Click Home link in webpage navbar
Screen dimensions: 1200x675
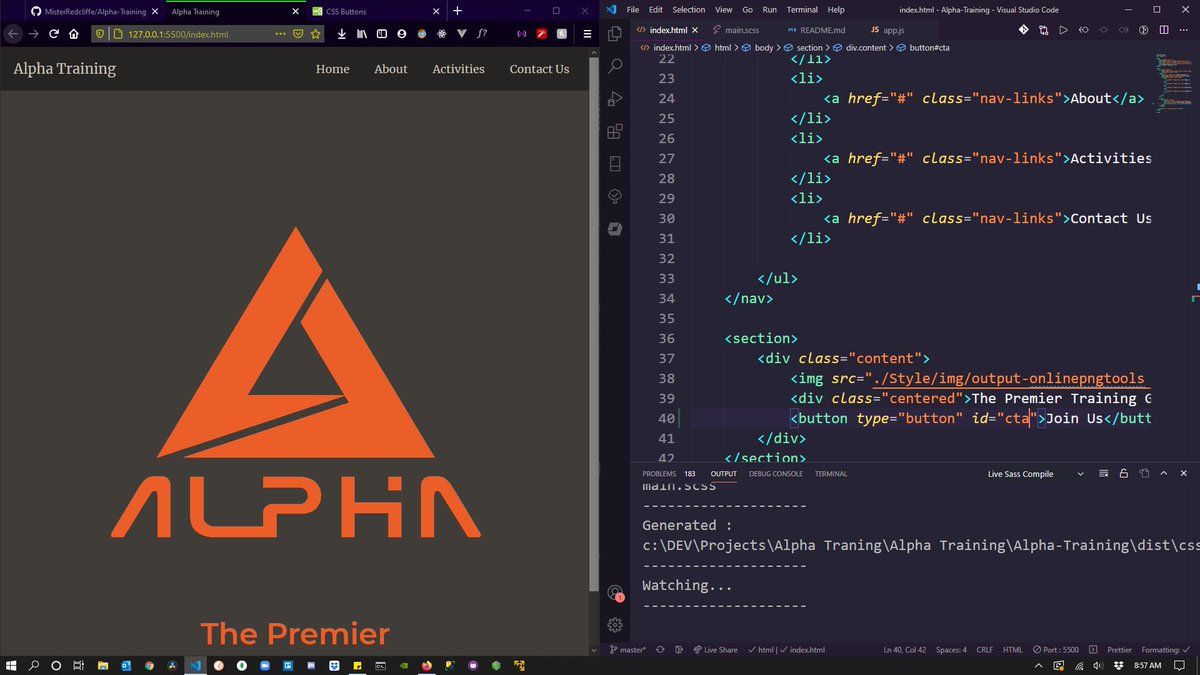point(333,69)
